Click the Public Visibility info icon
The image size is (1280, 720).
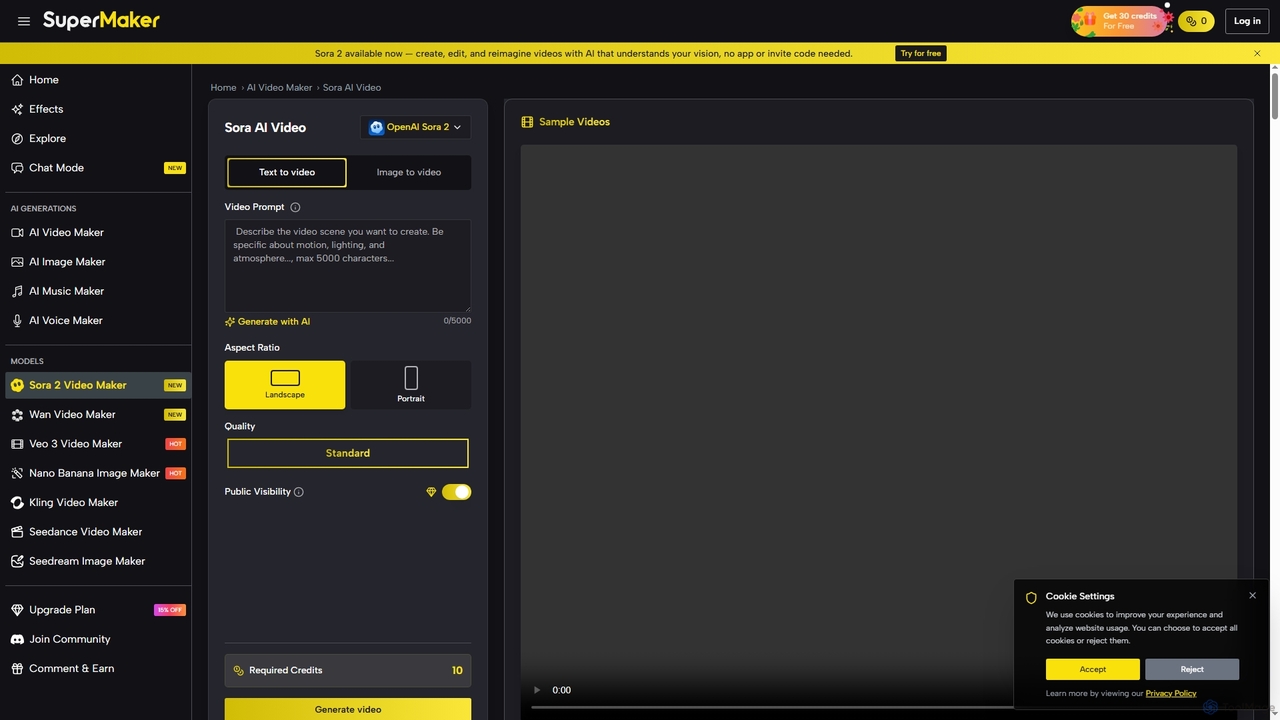point(299,492)
